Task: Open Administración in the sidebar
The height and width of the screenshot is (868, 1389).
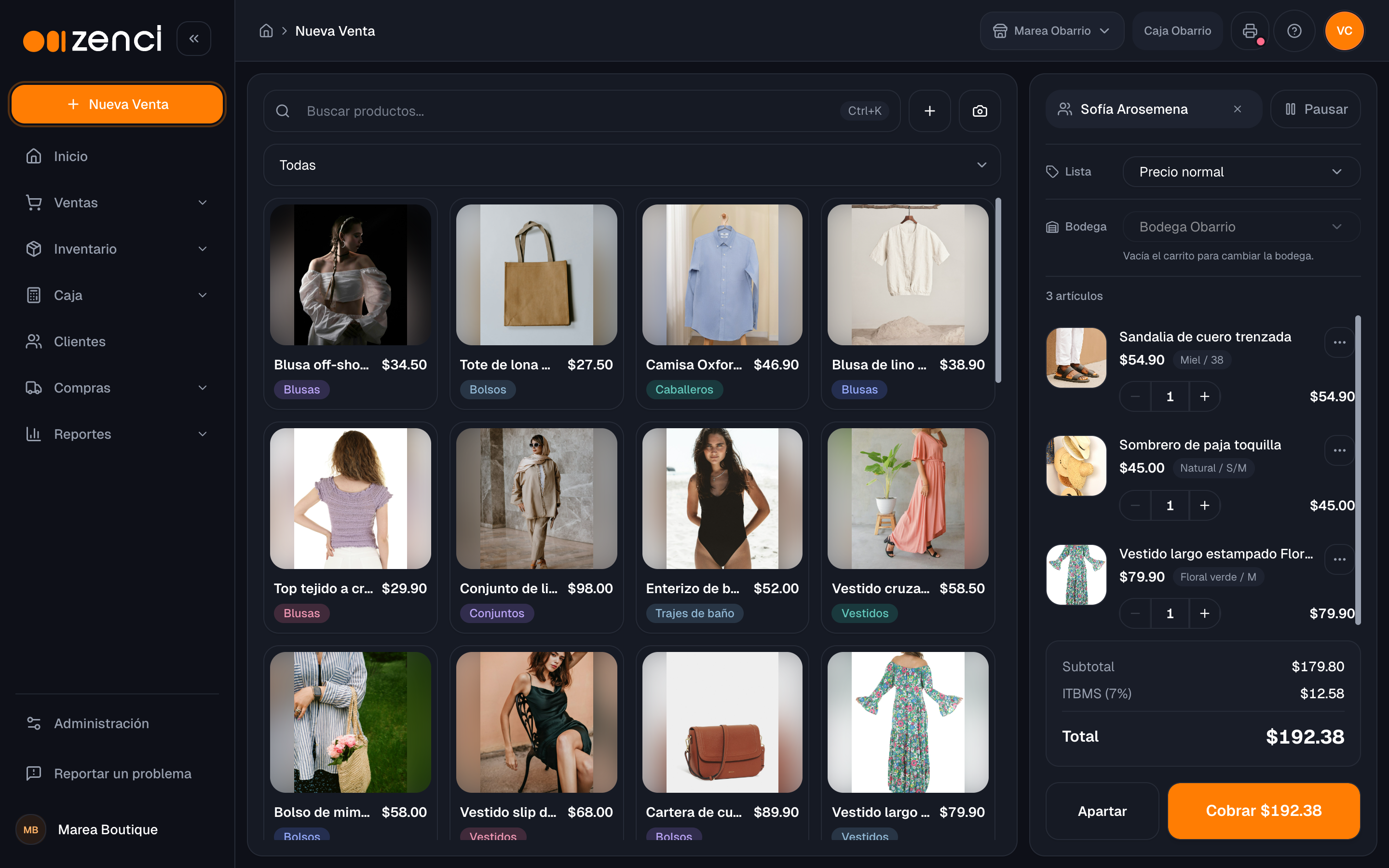Action: (117, 723)
